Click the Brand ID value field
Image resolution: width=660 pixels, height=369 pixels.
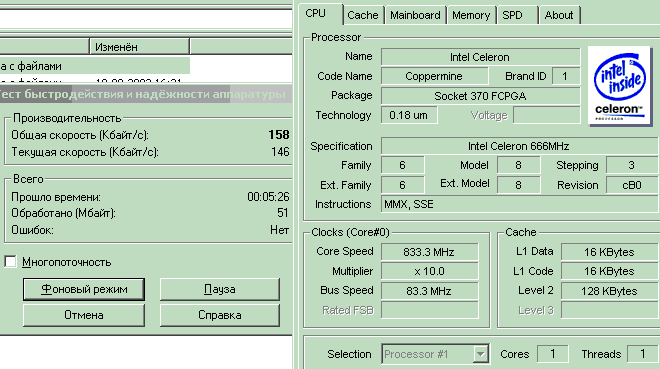[566, 76]
